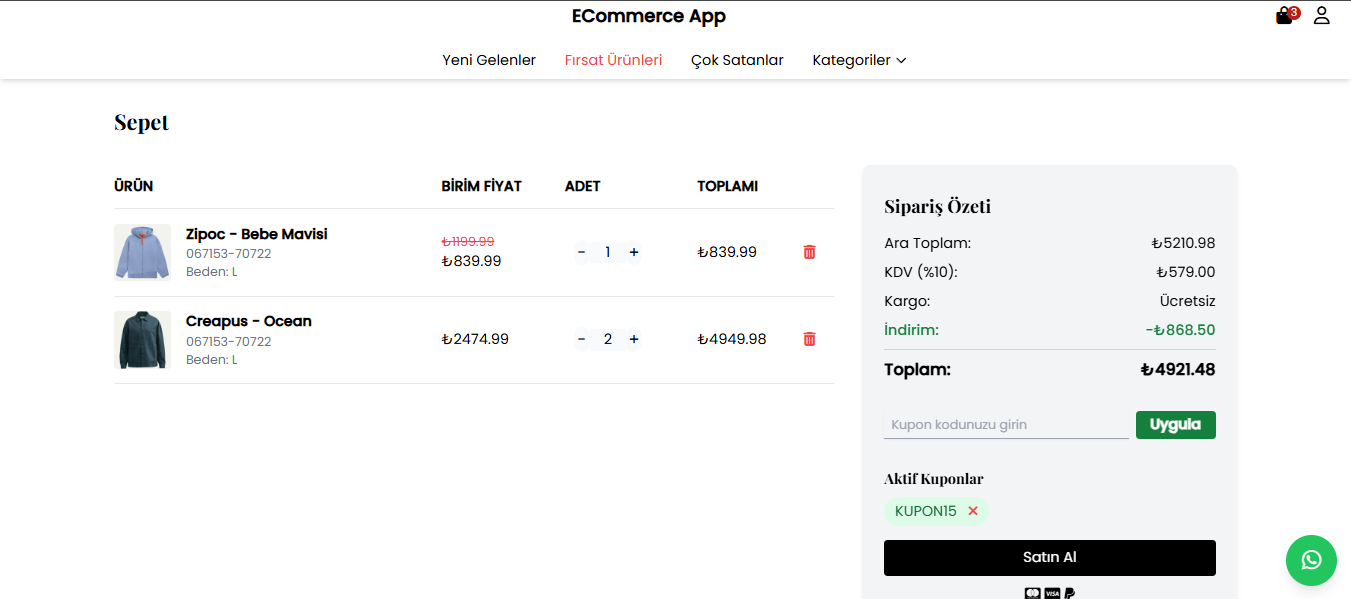Image resolution: width=1351 pixels, height=599 pixels.
Task: Open Creapus - Ocean product thumbnail
Action: coord(142,339)
